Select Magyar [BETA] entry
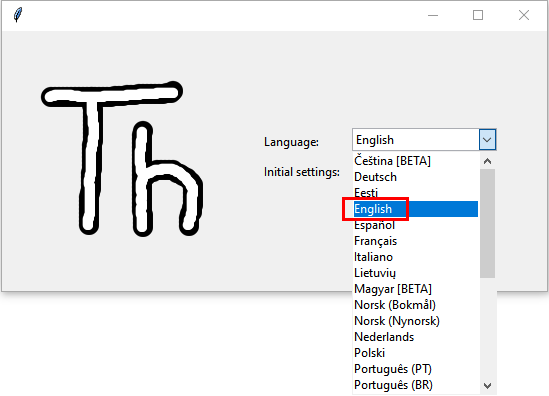This screenshot has width=549, height=396. [x=416, y=289]
